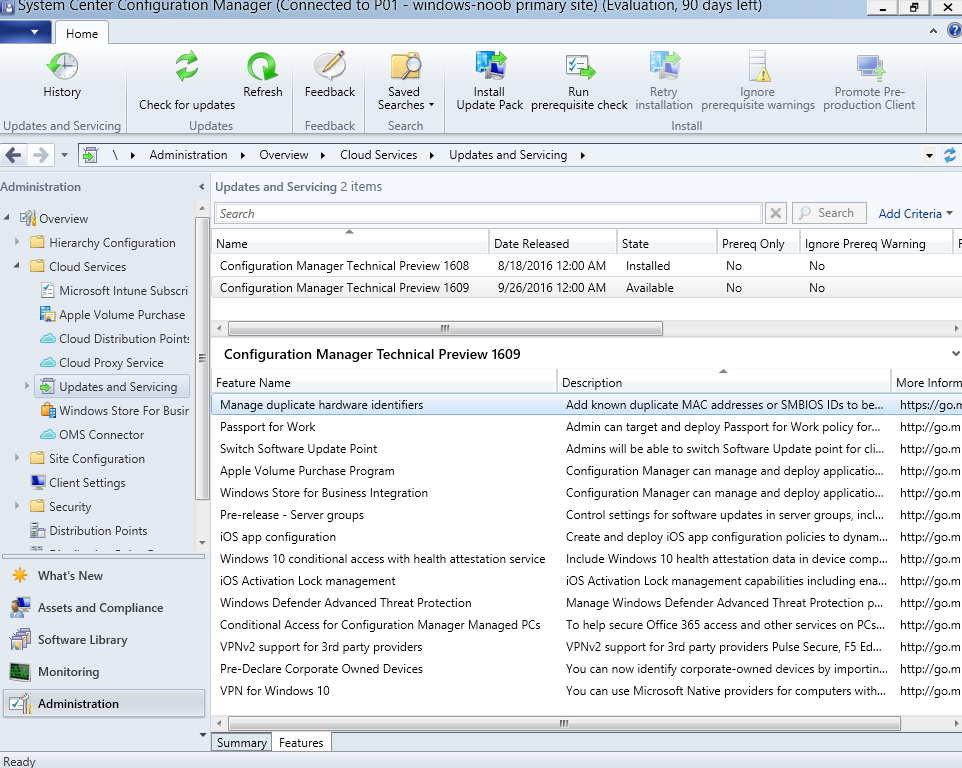Clear the search box
The height and width of the screenshot is (768, 962).
775,213
